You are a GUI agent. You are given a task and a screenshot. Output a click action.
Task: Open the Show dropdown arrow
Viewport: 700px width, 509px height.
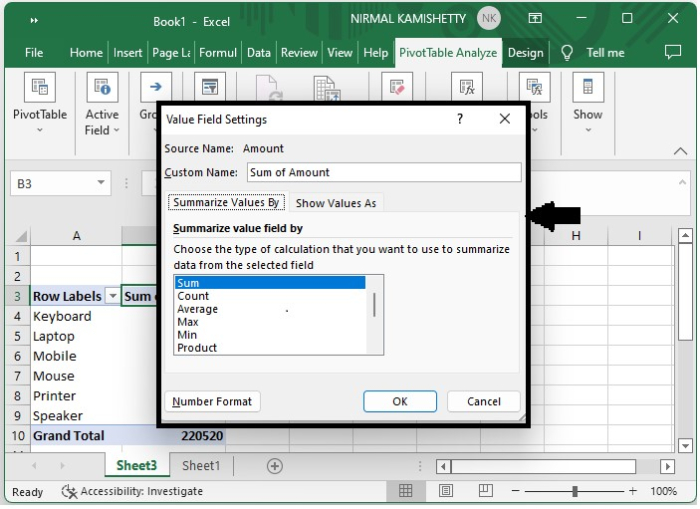pos(588,130)
